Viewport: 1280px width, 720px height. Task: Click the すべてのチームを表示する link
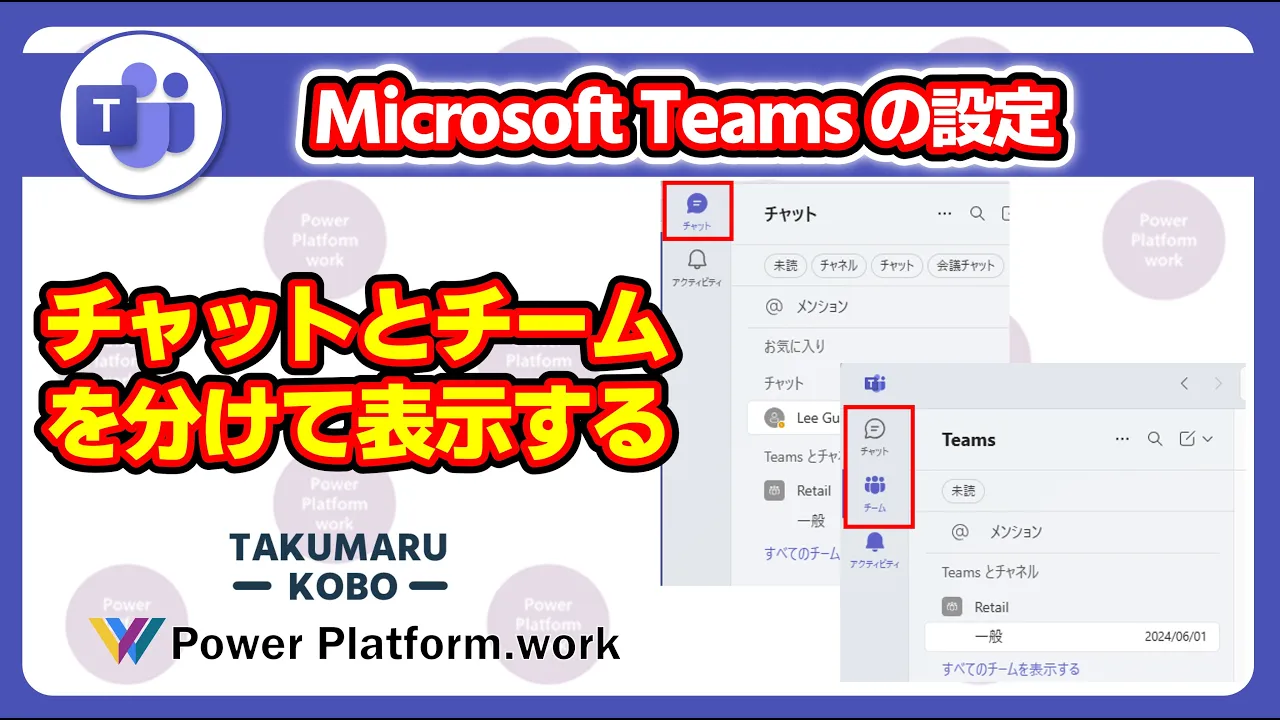(1011, 669)
